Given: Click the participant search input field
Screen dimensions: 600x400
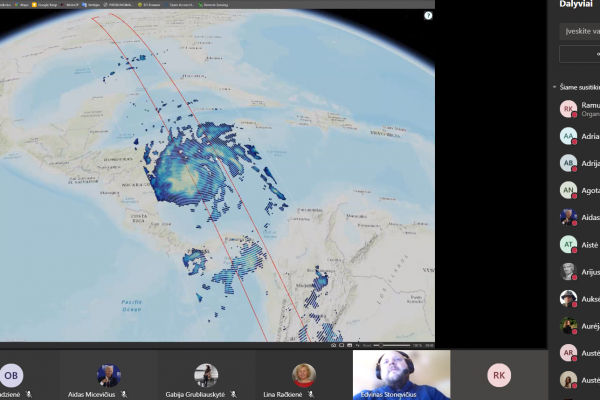Looking at the screenshot, I should point(579,31).
